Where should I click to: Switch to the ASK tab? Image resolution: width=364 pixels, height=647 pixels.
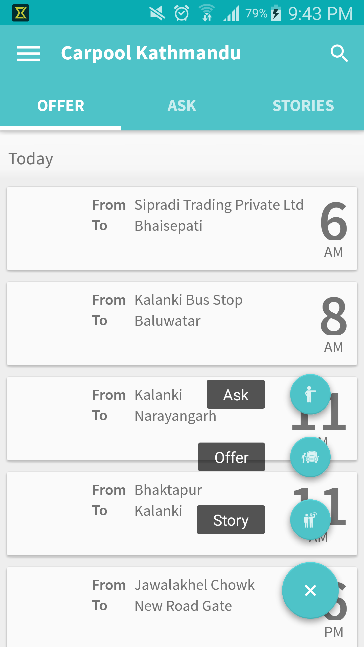(182, 106)
